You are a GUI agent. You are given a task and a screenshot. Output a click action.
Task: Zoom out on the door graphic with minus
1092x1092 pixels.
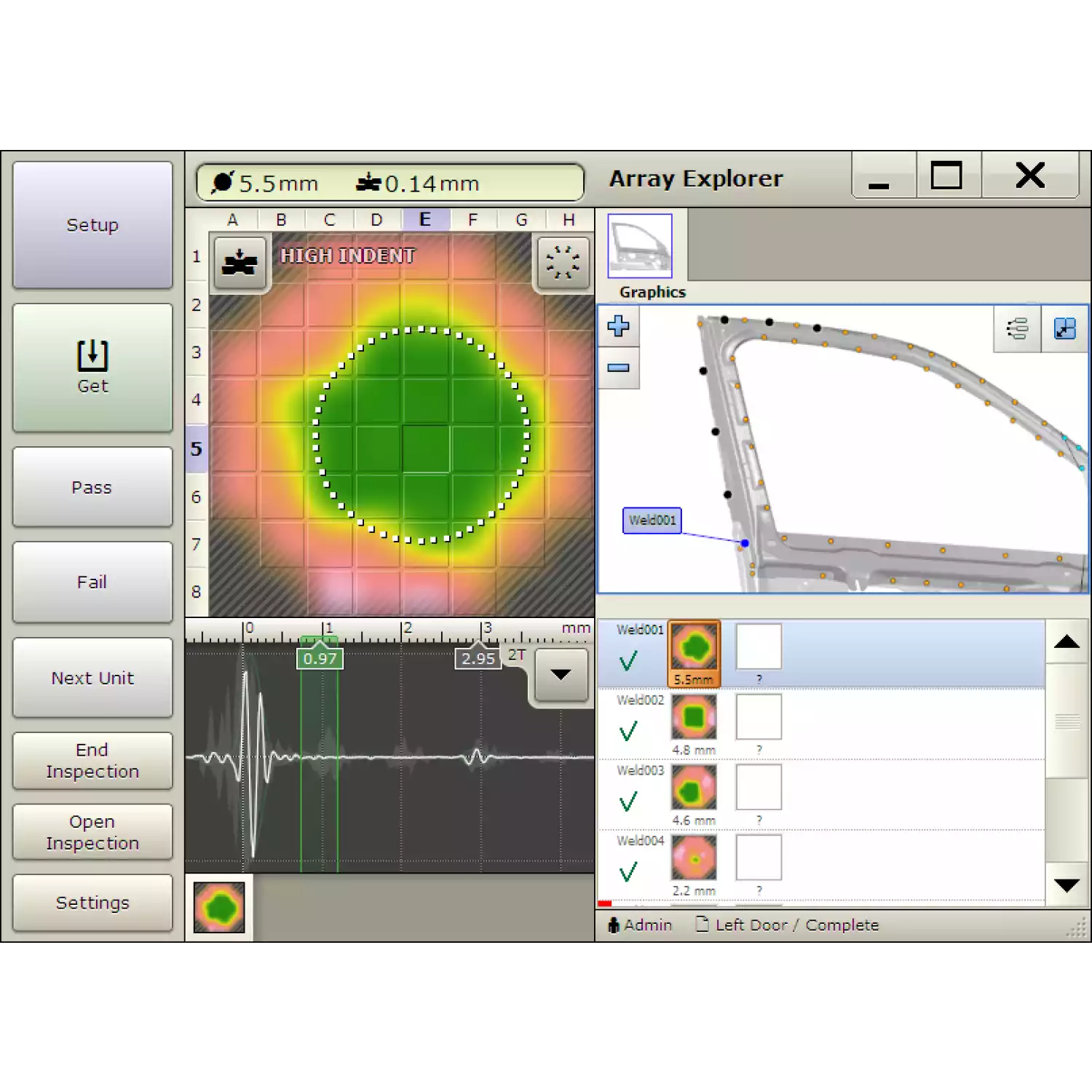coord(618,368)
